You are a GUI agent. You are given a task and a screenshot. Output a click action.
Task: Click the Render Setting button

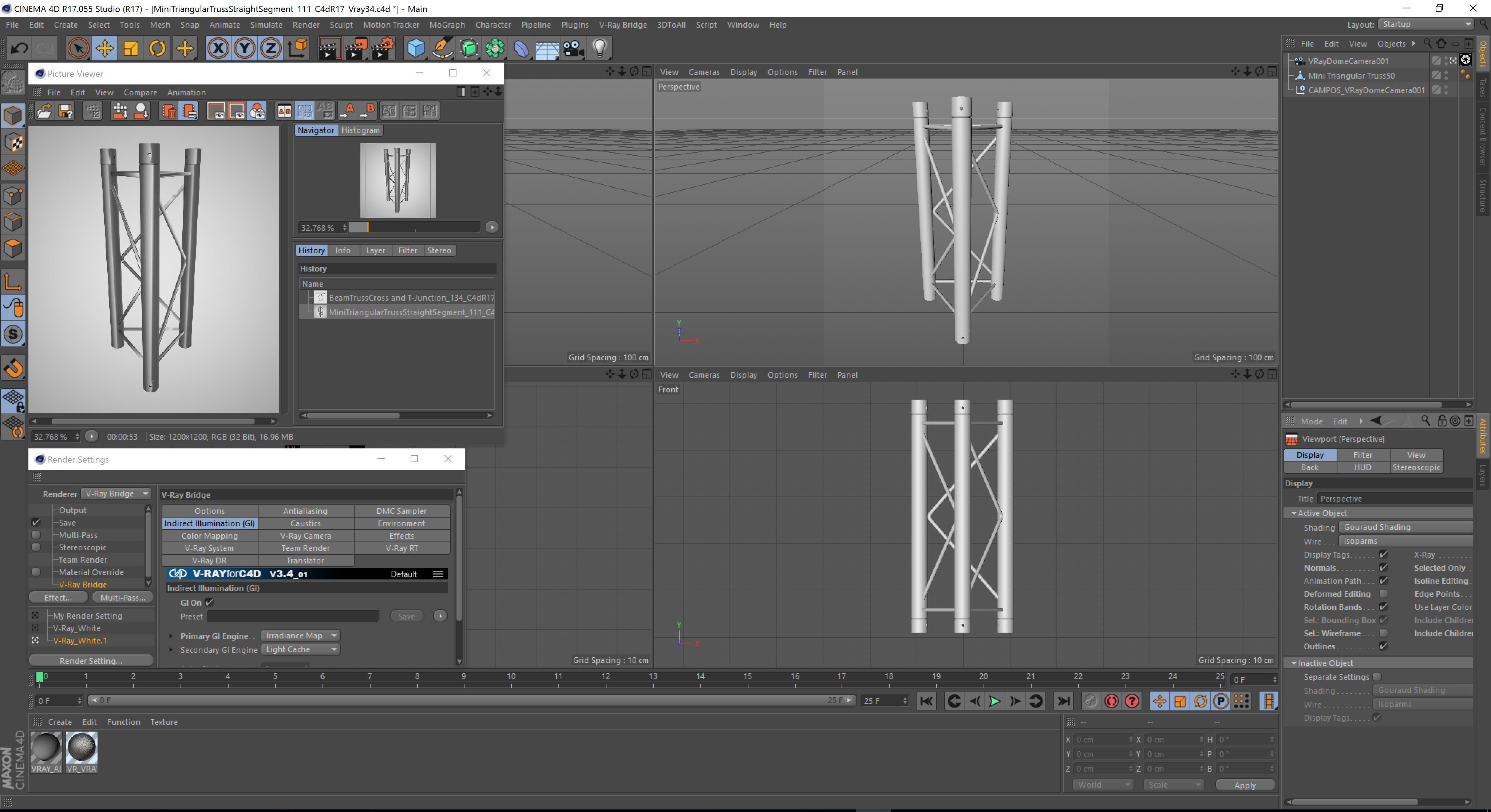pos(91,660)
